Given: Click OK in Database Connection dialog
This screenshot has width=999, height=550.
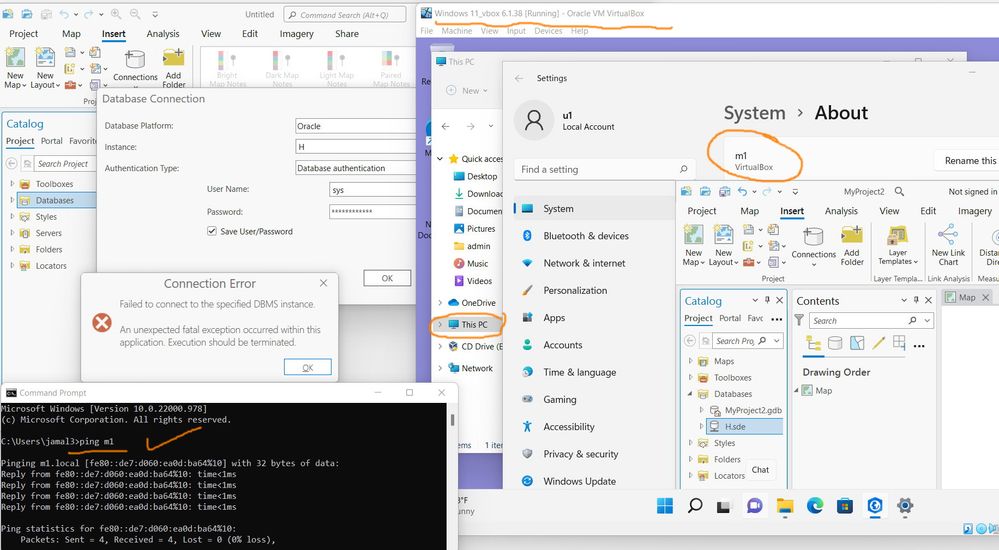Looking at the screenshot, I should (387, 278).
